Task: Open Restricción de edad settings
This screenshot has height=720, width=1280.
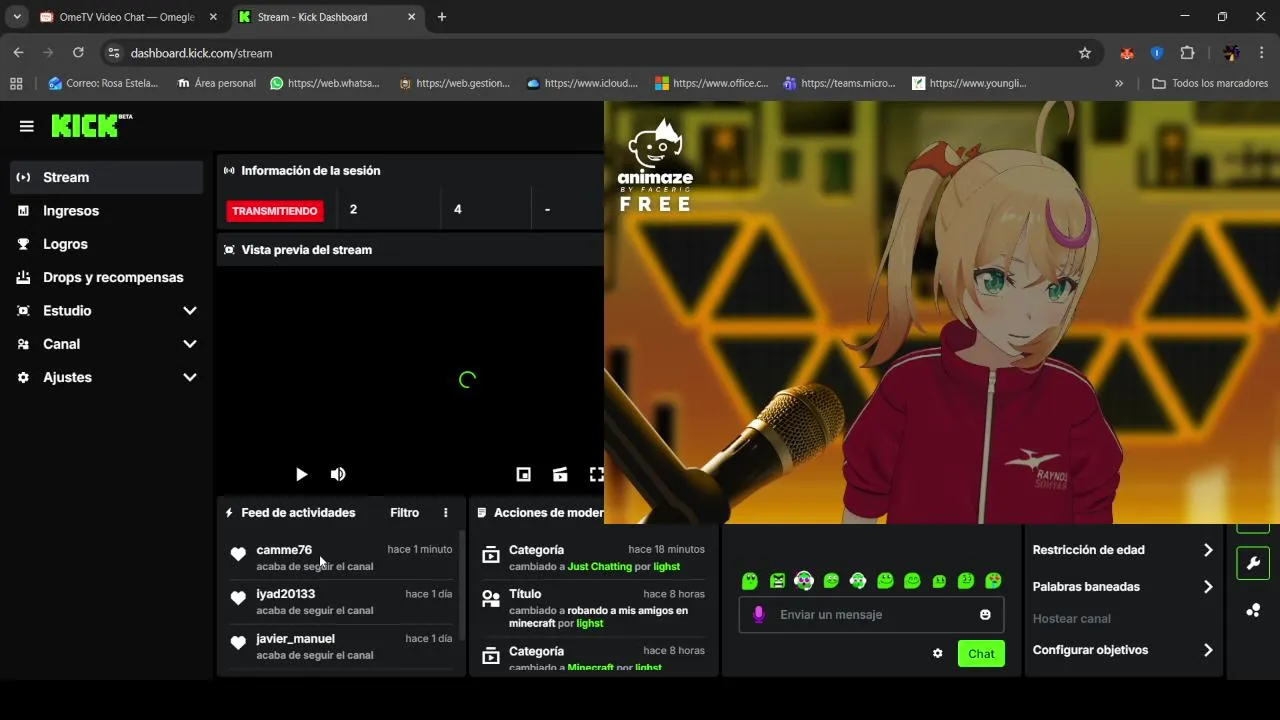Action: pyautogui.click(x=1123, y=550)
